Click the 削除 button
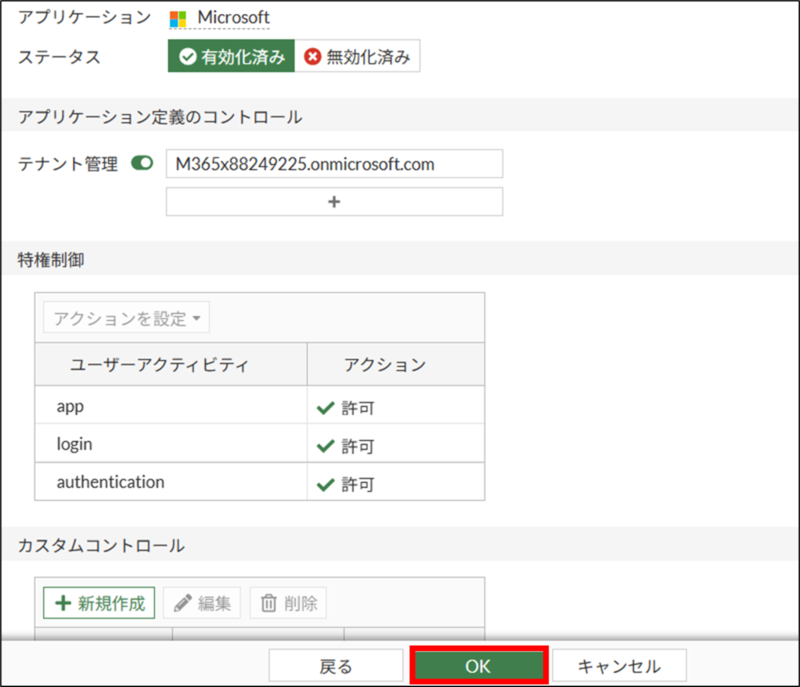This screenshot has height=687, width=800. (288, 603)
